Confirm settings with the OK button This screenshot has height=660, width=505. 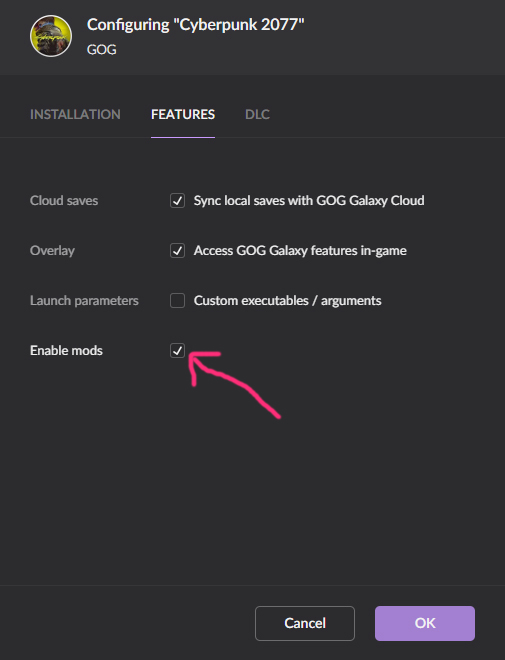click(x=425, y=623)
